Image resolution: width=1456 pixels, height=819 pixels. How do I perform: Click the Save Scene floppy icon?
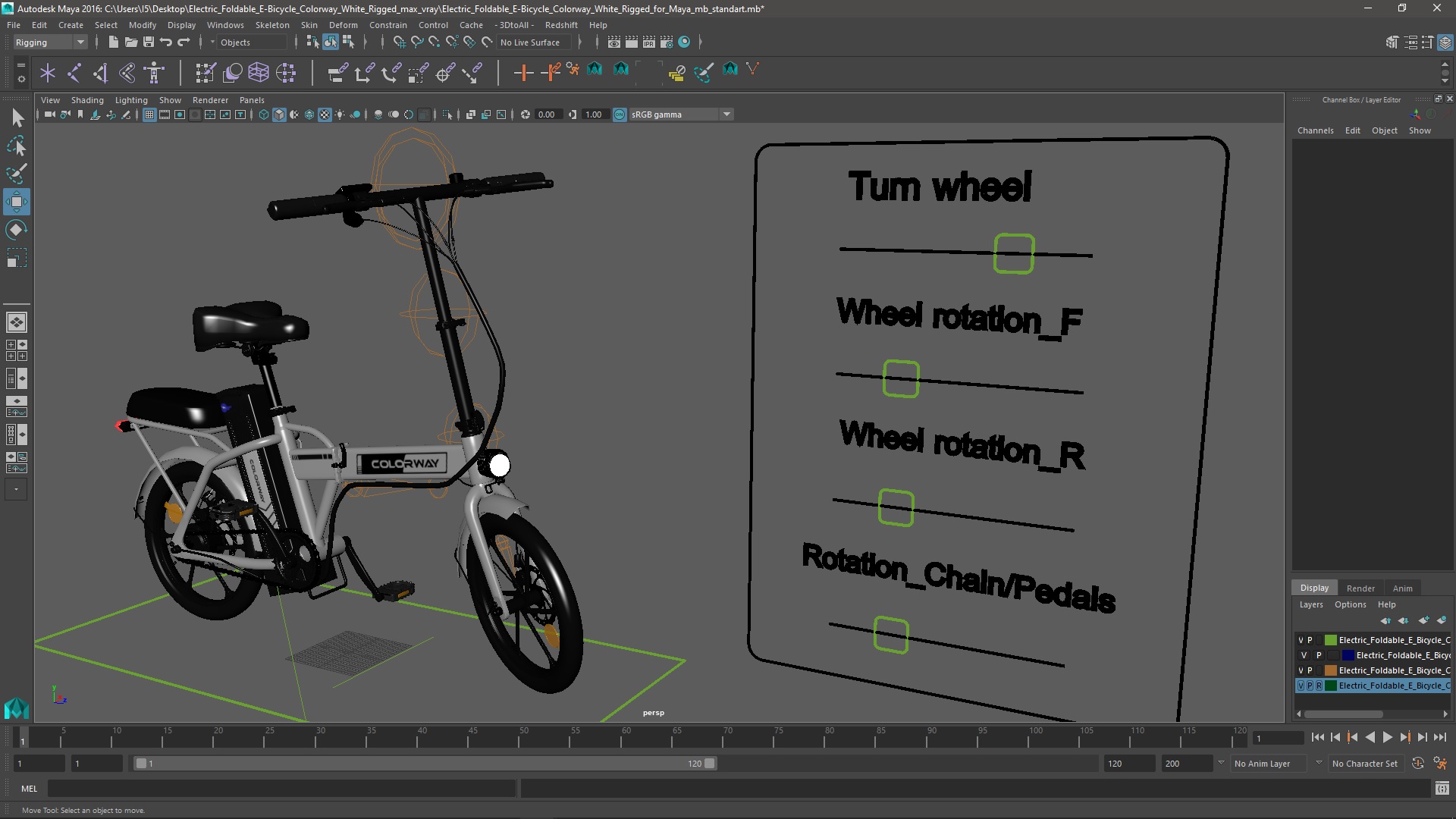coord(149,42)
